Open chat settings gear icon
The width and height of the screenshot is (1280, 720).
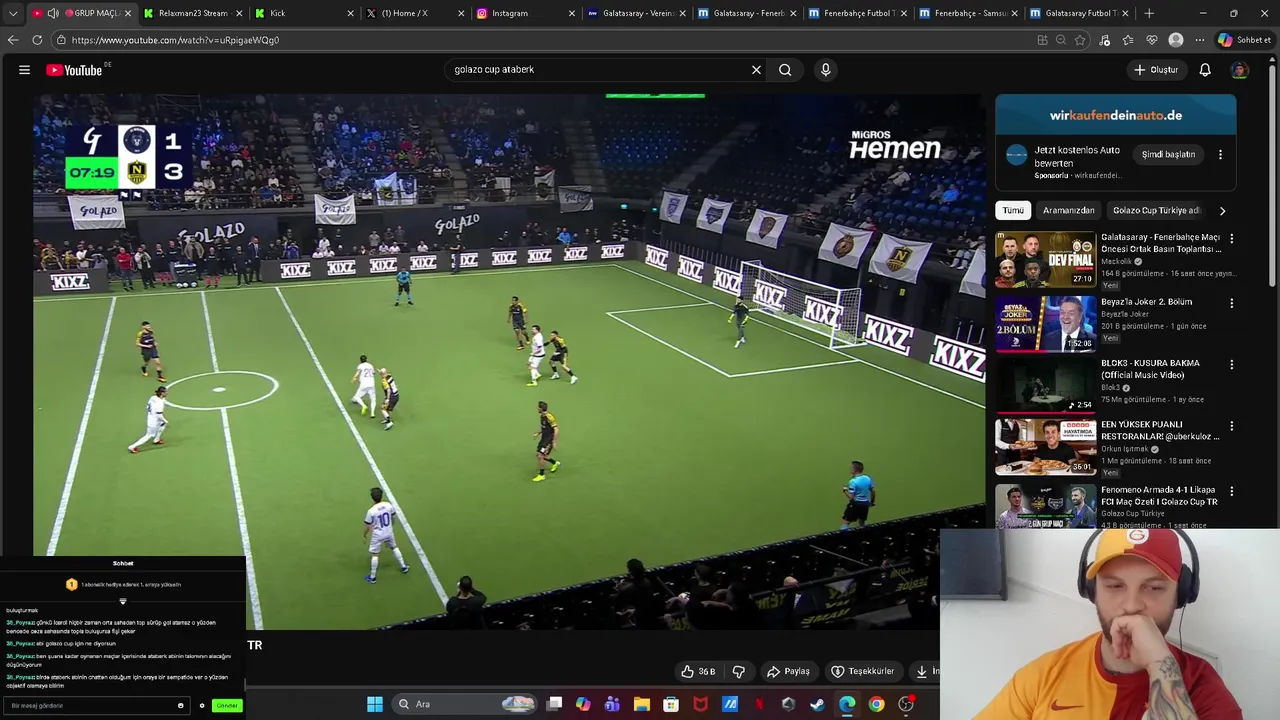coord(202,706)
